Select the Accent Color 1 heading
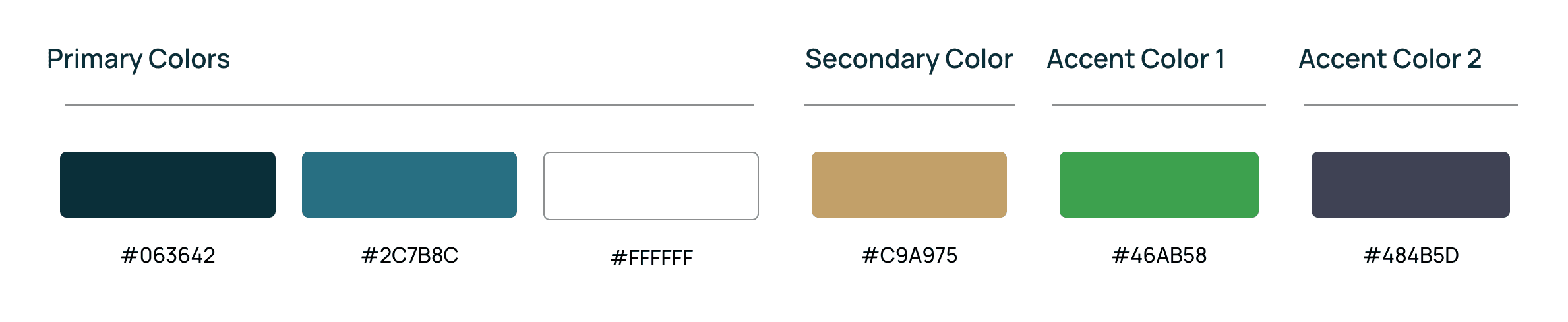Image resolution: width=1568 pixels, height=322 pixels. (x=1135, y=59)
